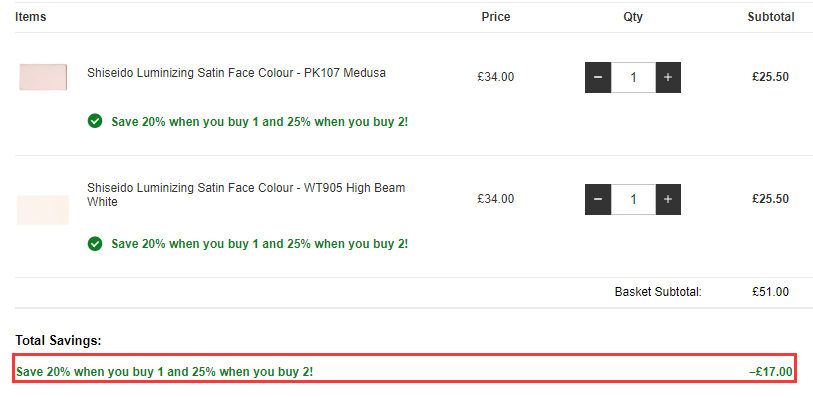Increase quantity of WT905 High Beam White

coord(668,199)
